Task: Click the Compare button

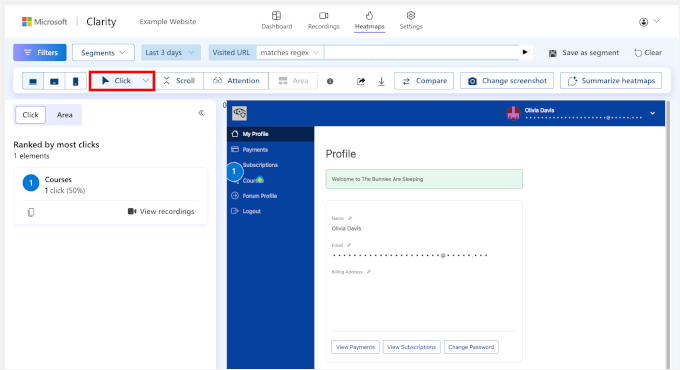Action: (424, 81)
